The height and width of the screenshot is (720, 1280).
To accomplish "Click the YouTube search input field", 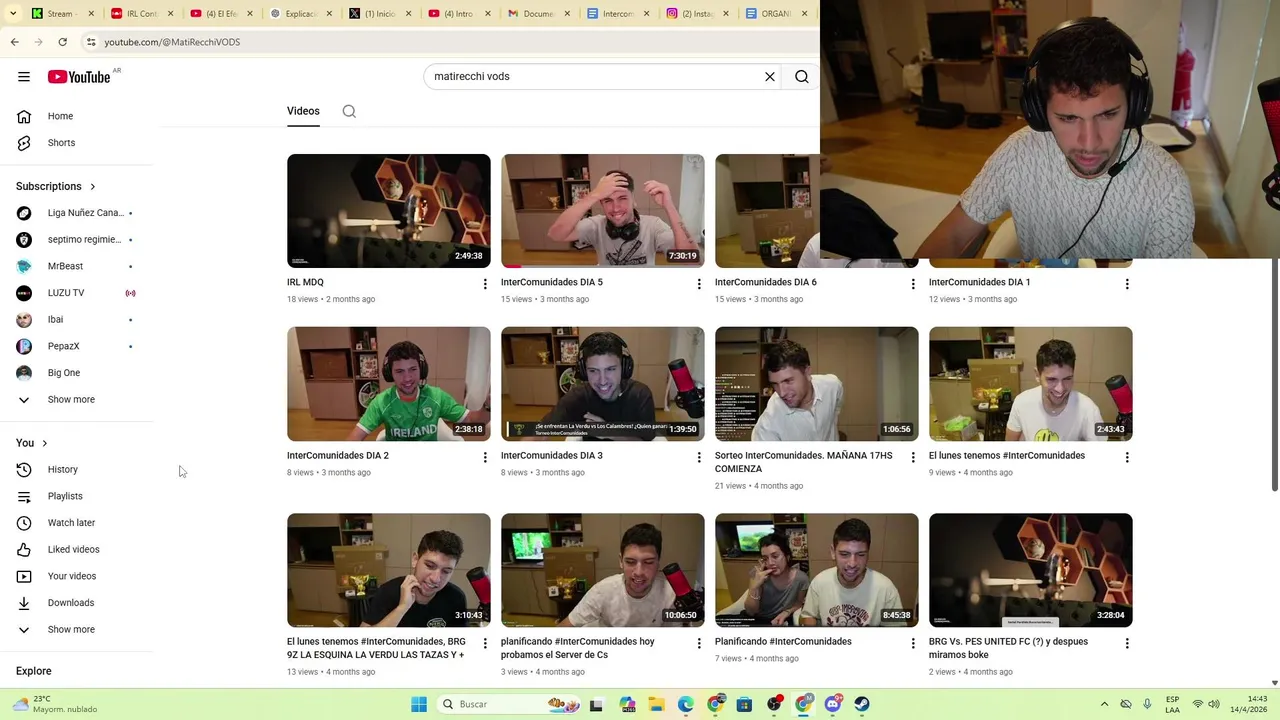I will (595, 77).
